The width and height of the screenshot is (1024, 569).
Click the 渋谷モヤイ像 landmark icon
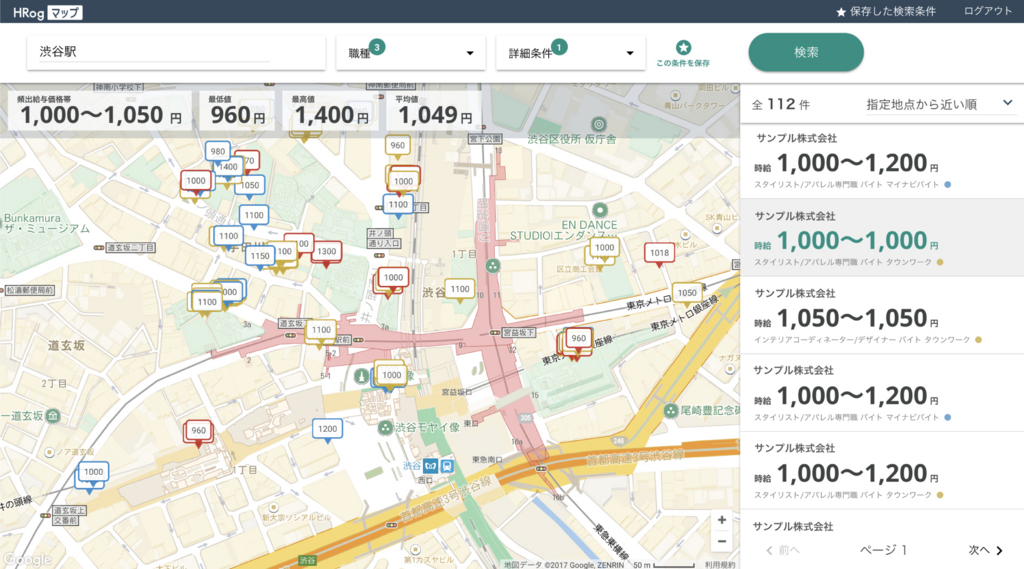click(x=386, y=427)
